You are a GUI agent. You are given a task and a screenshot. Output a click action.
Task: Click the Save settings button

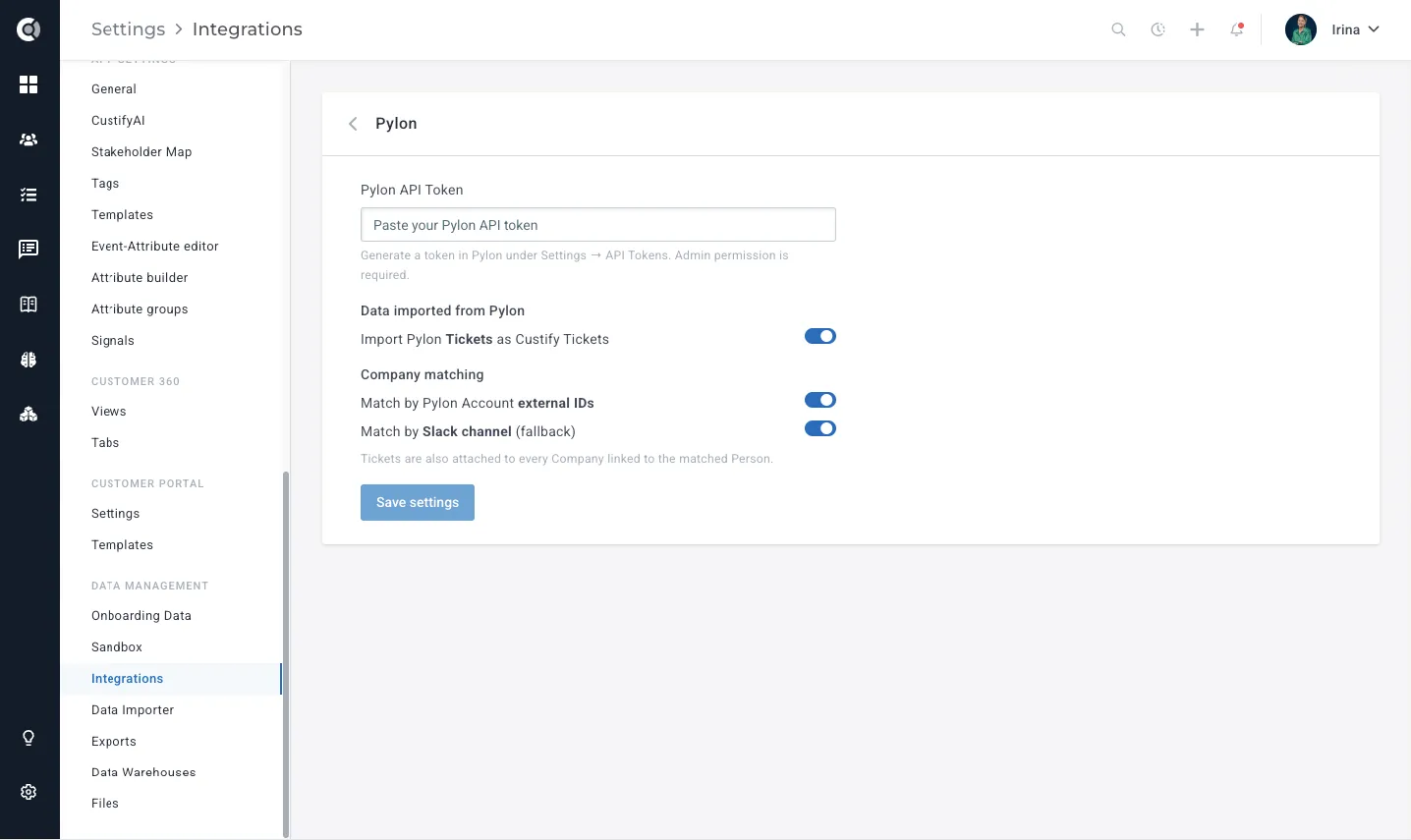(418, 502)
